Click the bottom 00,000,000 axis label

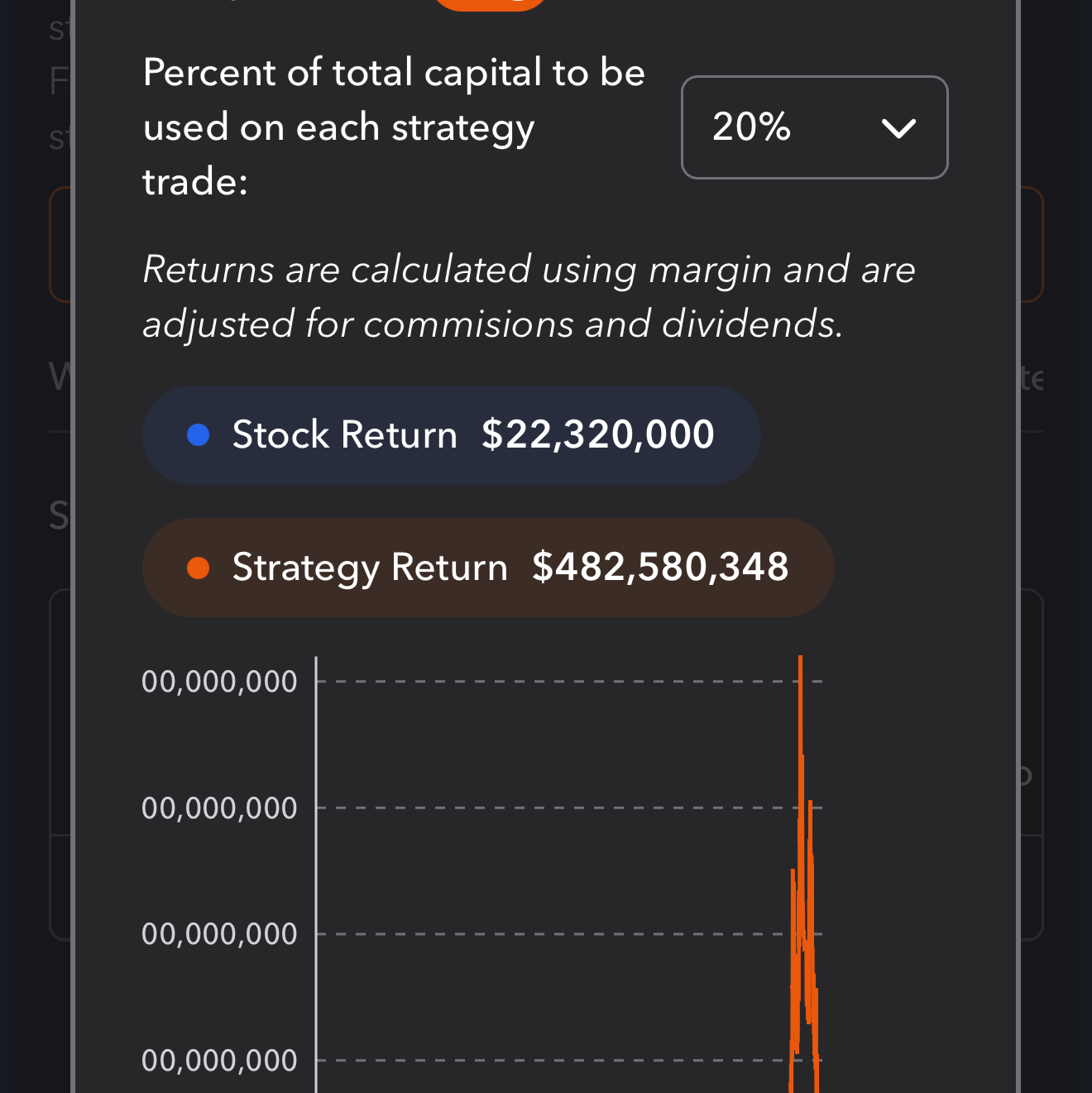coord(219,1061)
